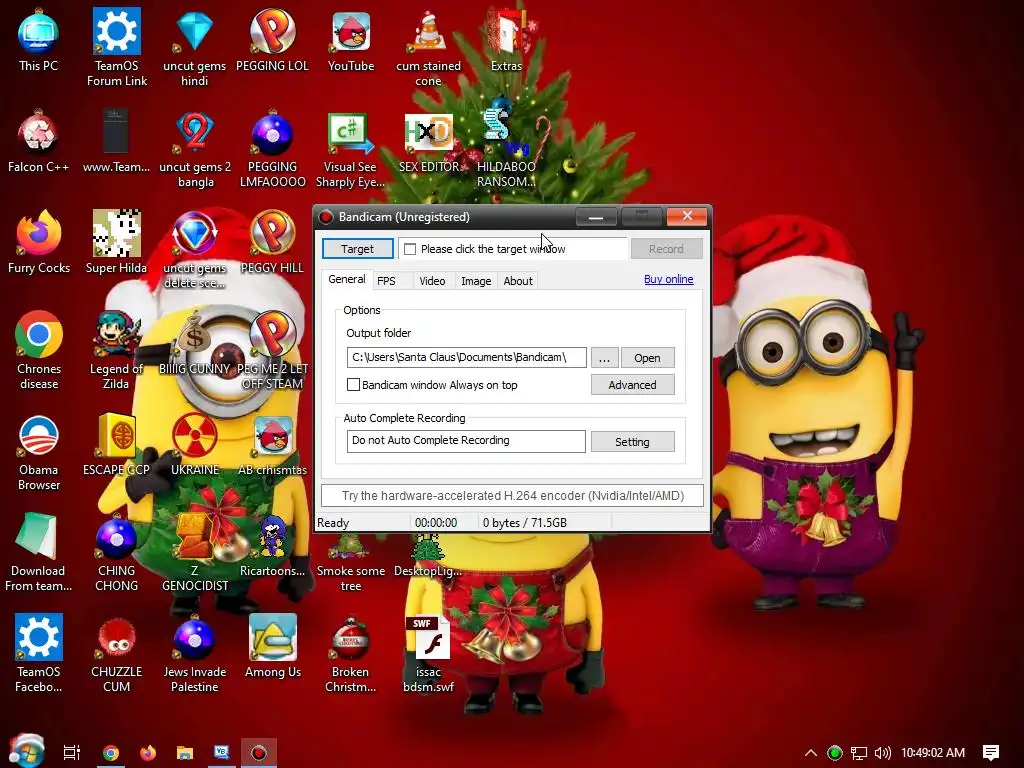Click the 10:49:02 AM taskbar clock
The image size is (1024, 768).
pos(933,752)
